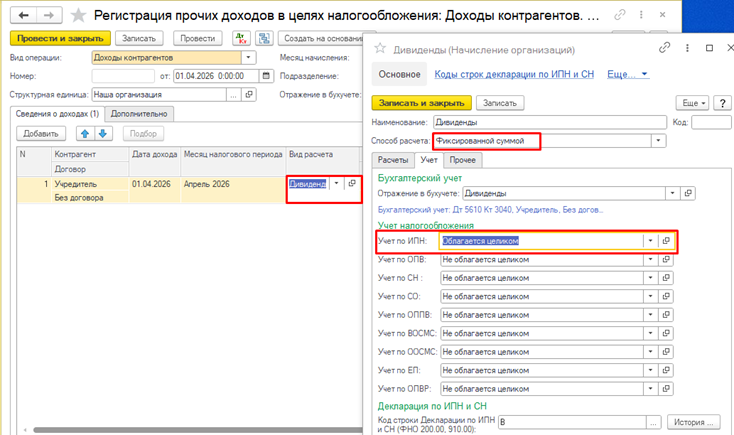Click the back navigation arrow
The width and height of the screenshot is (734, 435).
click(22, 15)
